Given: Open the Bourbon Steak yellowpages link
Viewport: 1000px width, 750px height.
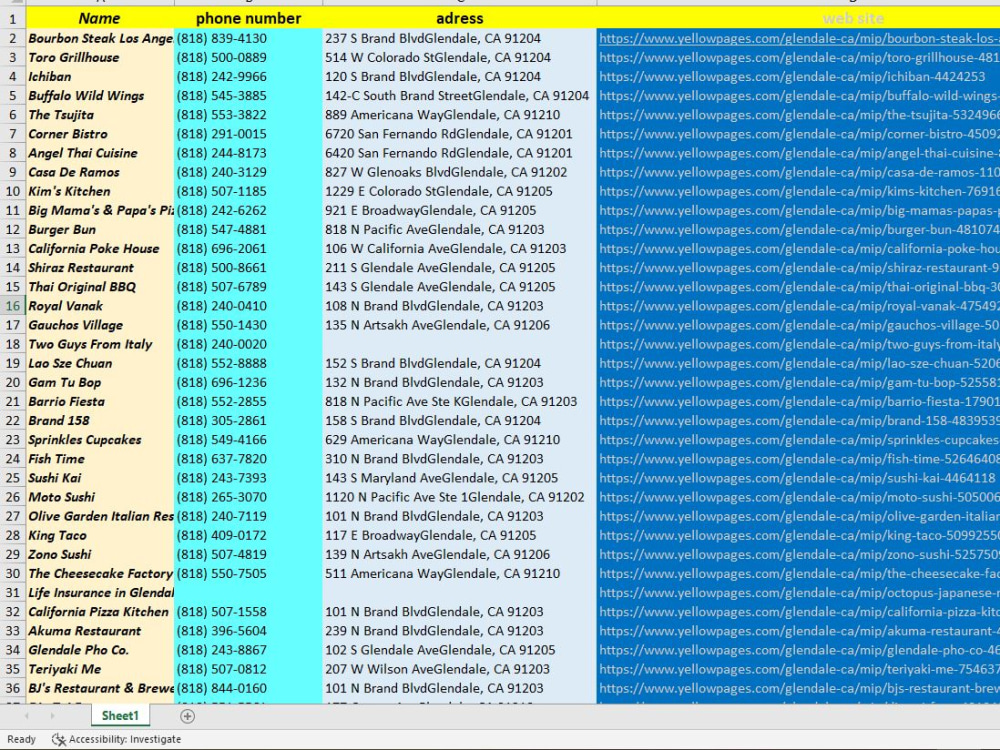Looking at the screenshot, I should (x=798, y=38).
